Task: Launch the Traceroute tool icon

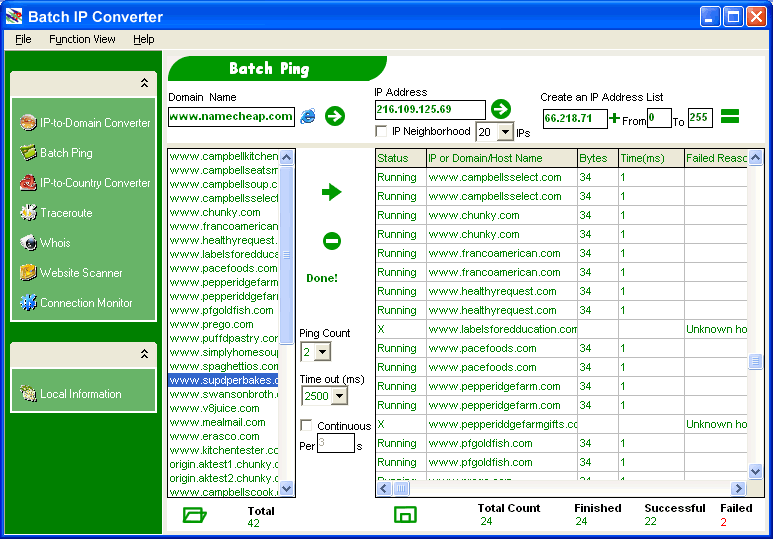Action: (28, 213)
